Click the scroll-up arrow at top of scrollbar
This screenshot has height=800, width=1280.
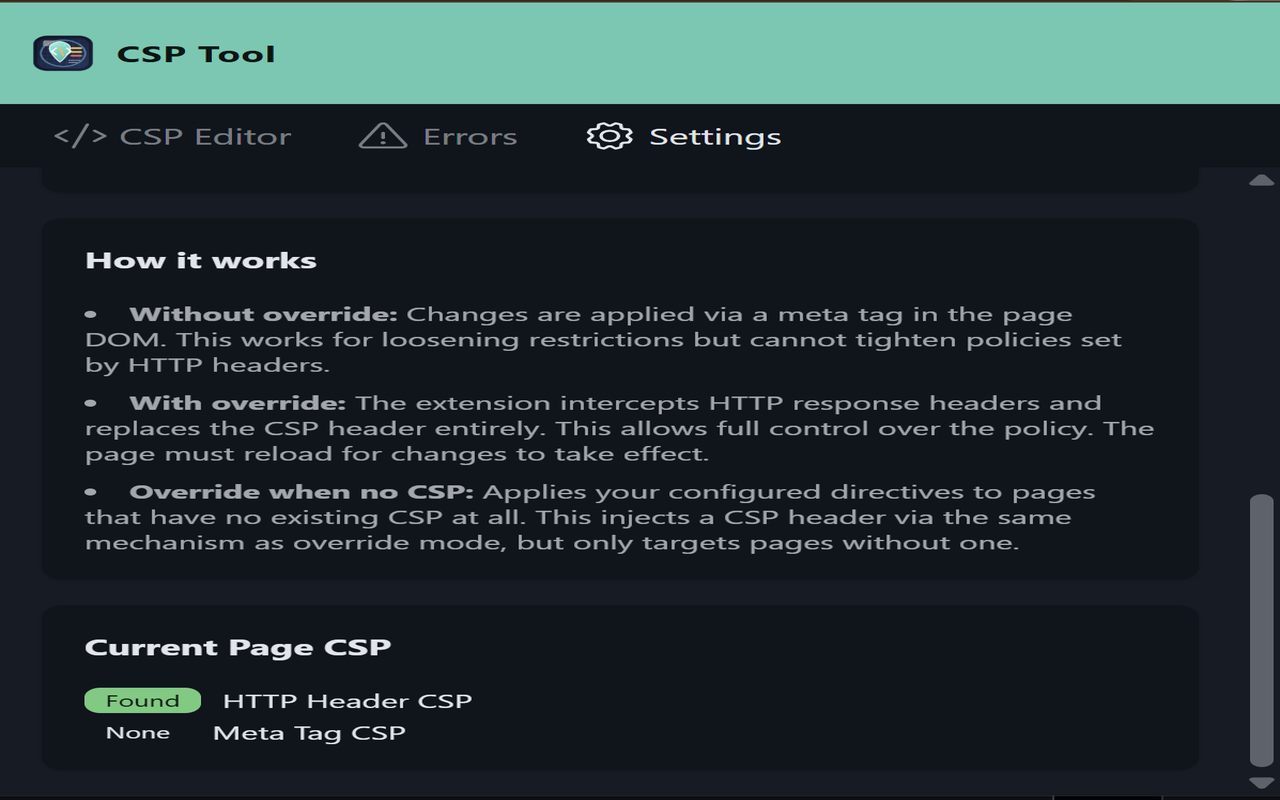(1262, 182)
